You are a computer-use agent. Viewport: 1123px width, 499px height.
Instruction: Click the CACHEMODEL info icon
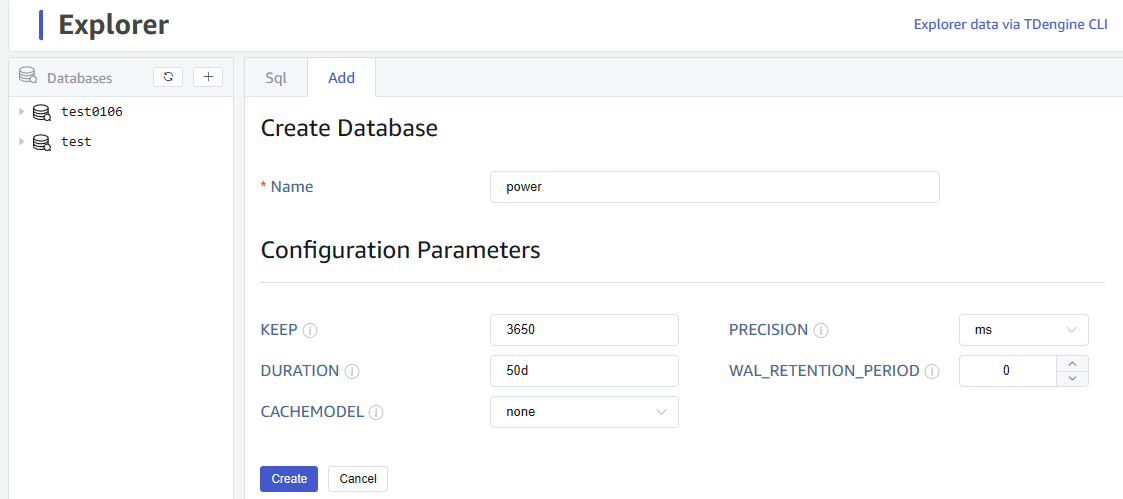(x=376, y=412)
